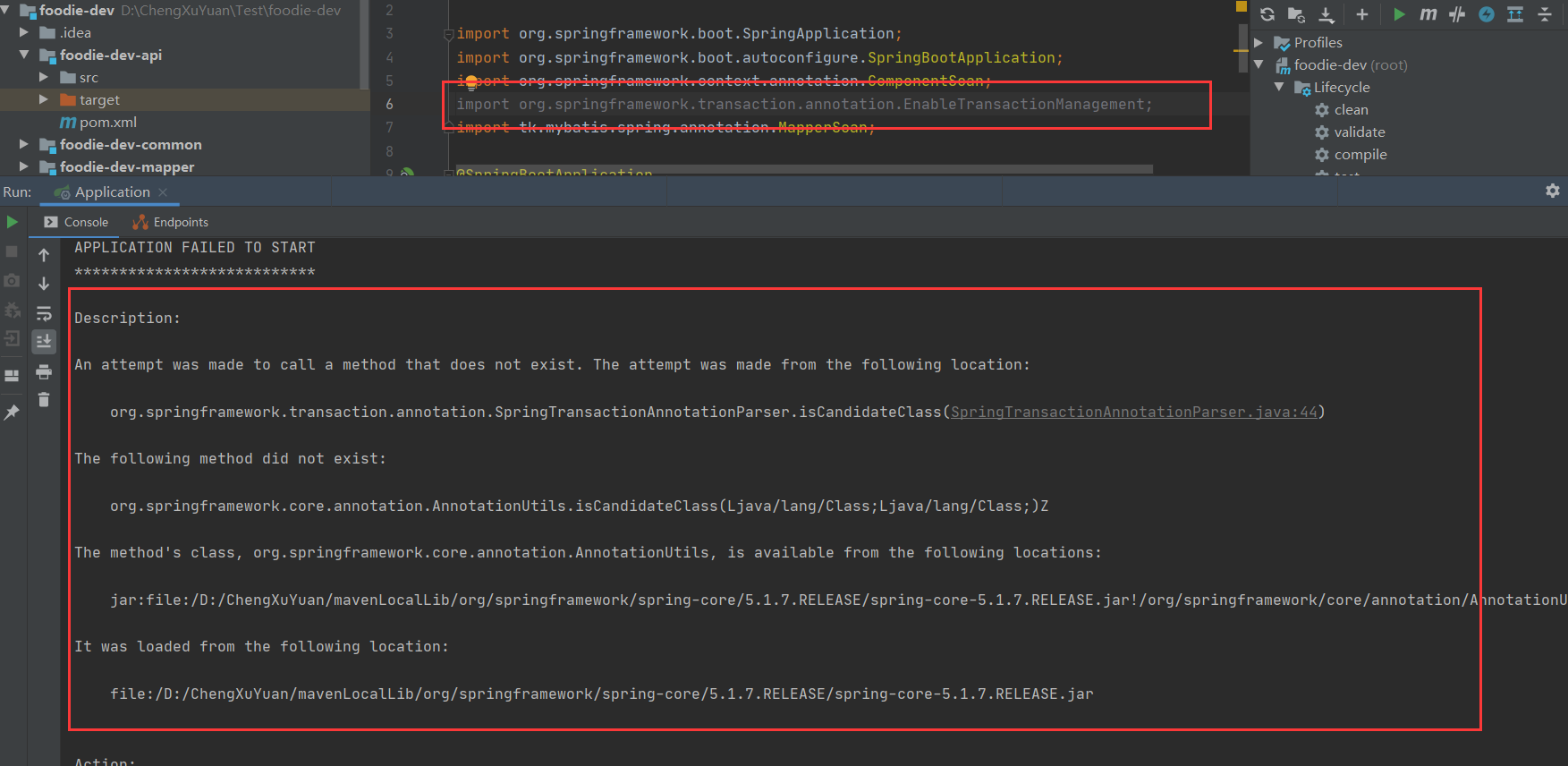The image size is (1568, 766).
Task: Select the validate lifecycle goal
Action: (x=1350, y=132)
